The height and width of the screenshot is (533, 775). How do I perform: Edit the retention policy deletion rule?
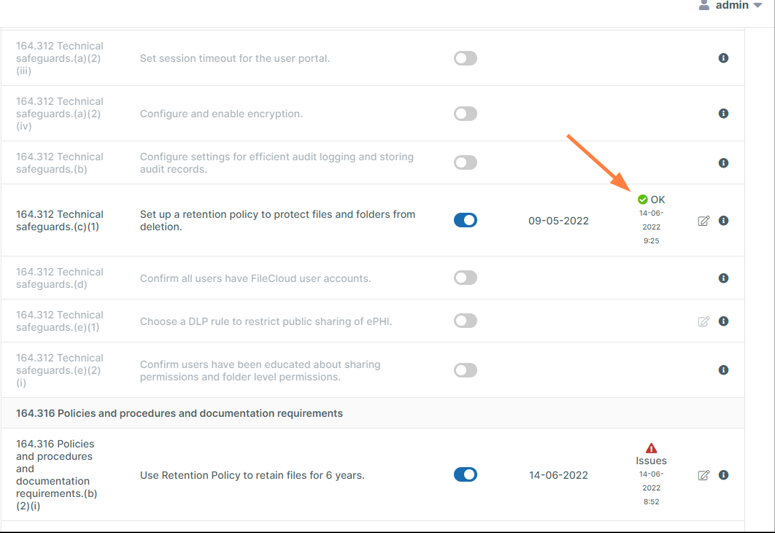(703, 221)
